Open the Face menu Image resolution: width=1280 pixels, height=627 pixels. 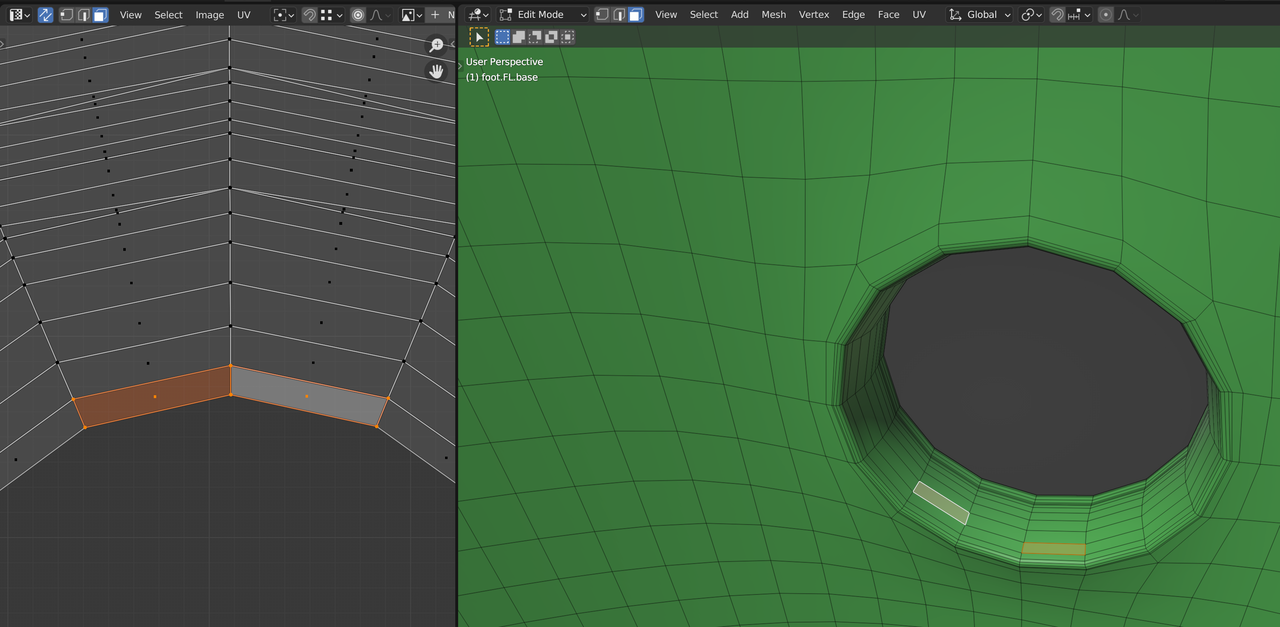(x=888, y=15)
